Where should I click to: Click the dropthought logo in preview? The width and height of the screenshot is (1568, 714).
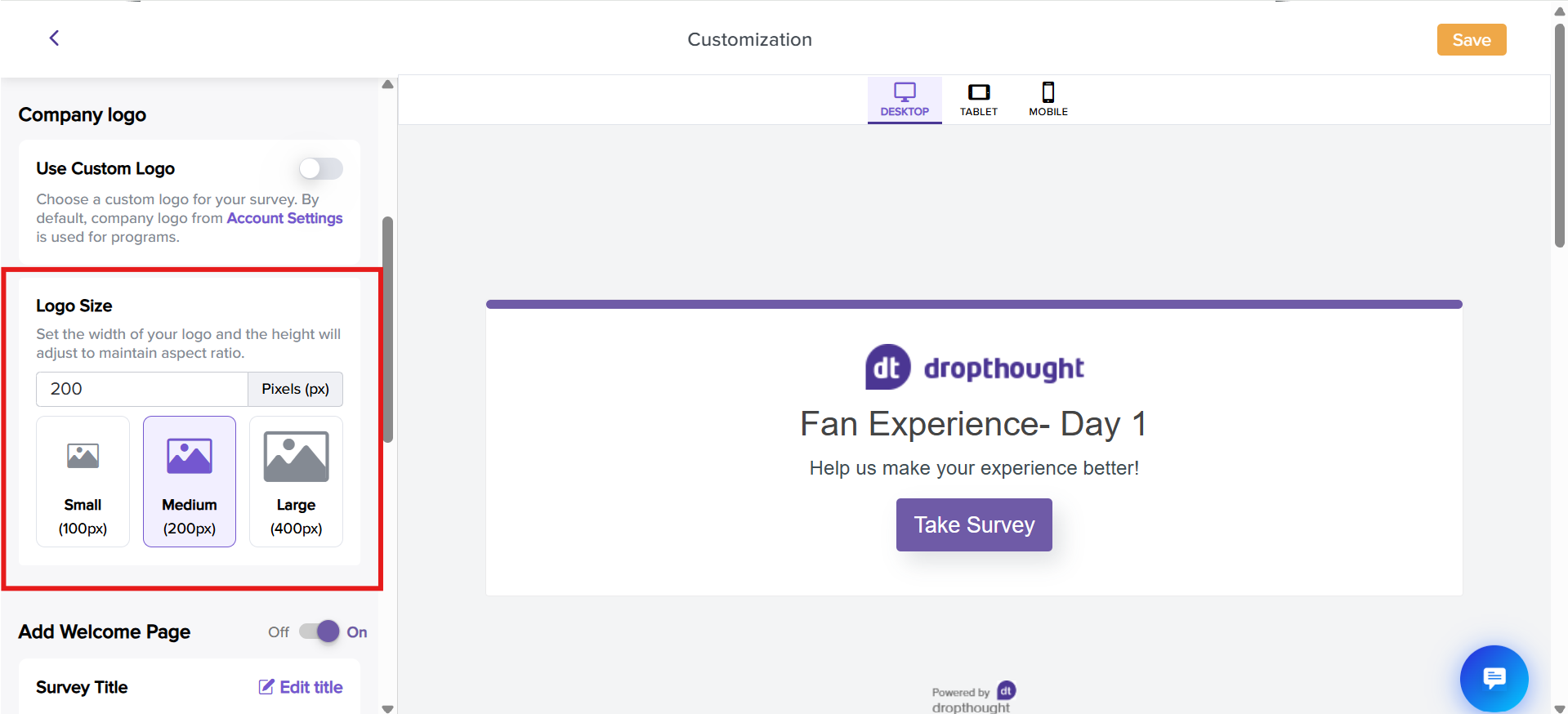tap(974, 368)
